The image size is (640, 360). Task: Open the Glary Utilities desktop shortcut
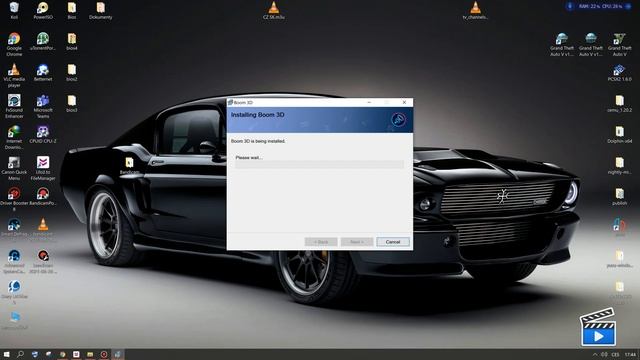tap(14, 292)
